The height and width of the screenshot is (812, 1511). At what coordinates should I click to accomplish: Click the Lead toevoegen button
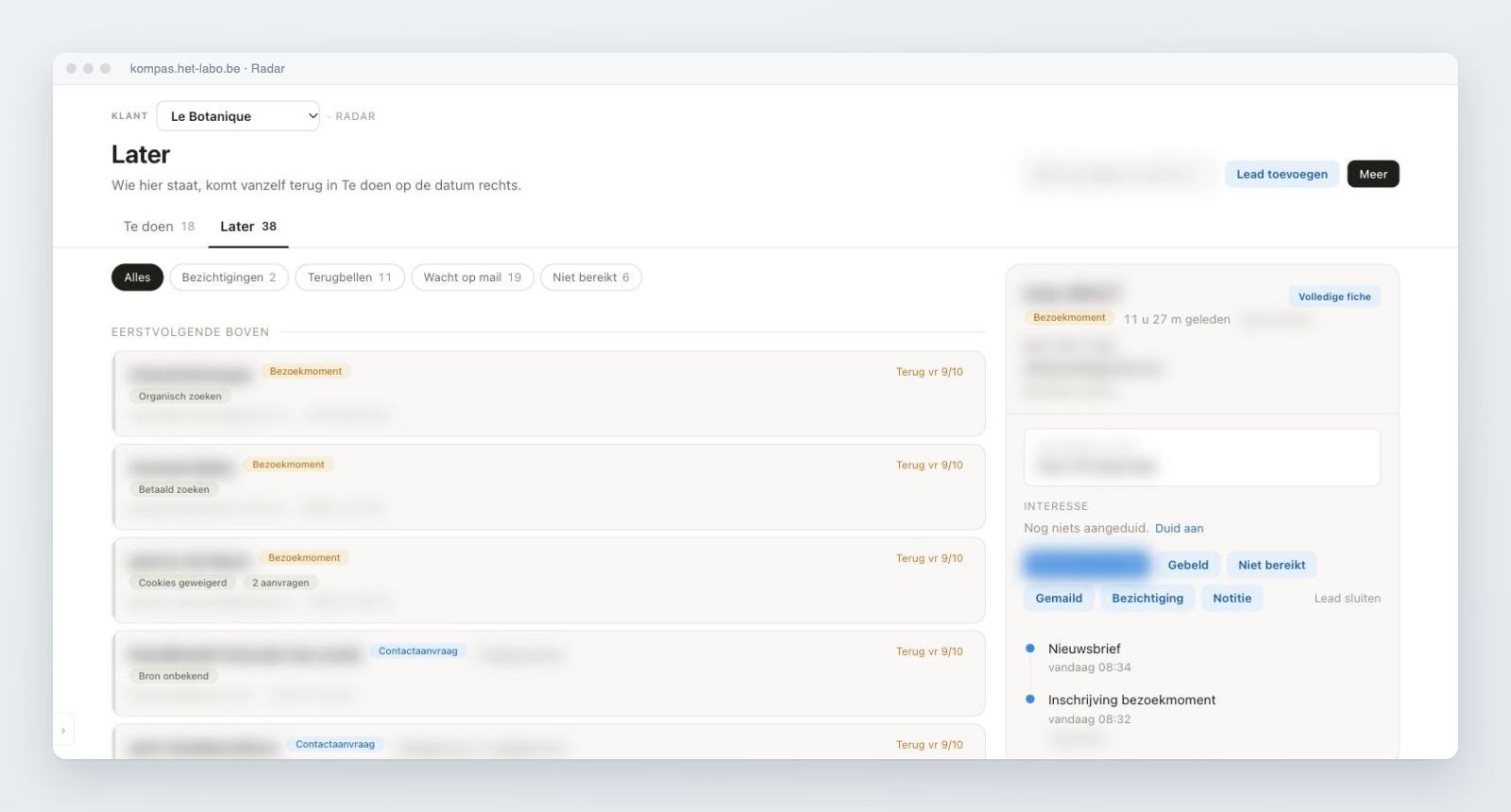tap(1282, 174)
